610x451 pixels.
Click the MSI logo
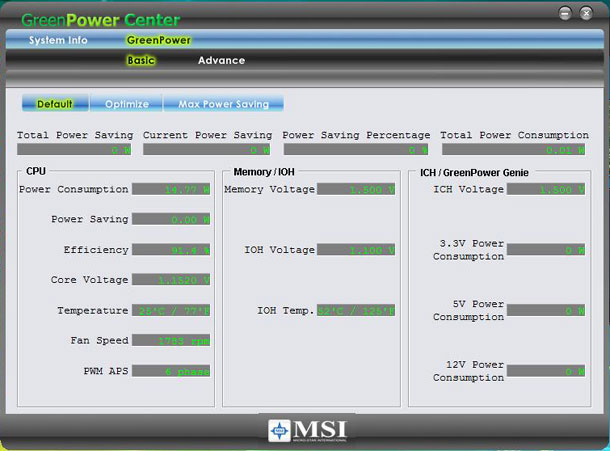(307, 430)
